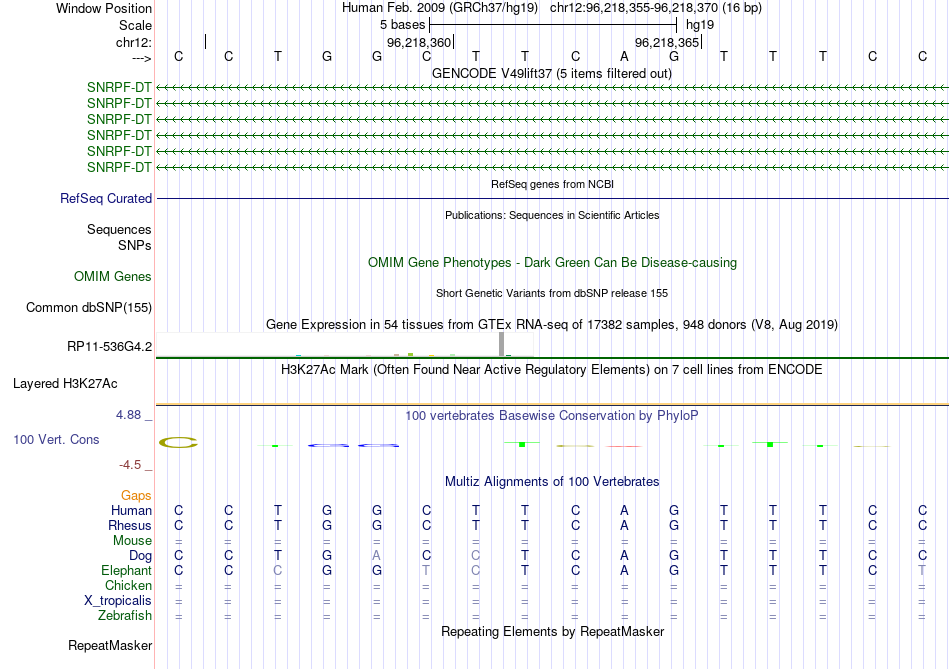Open RefSeq genes from NCBI title

[552, 184]
